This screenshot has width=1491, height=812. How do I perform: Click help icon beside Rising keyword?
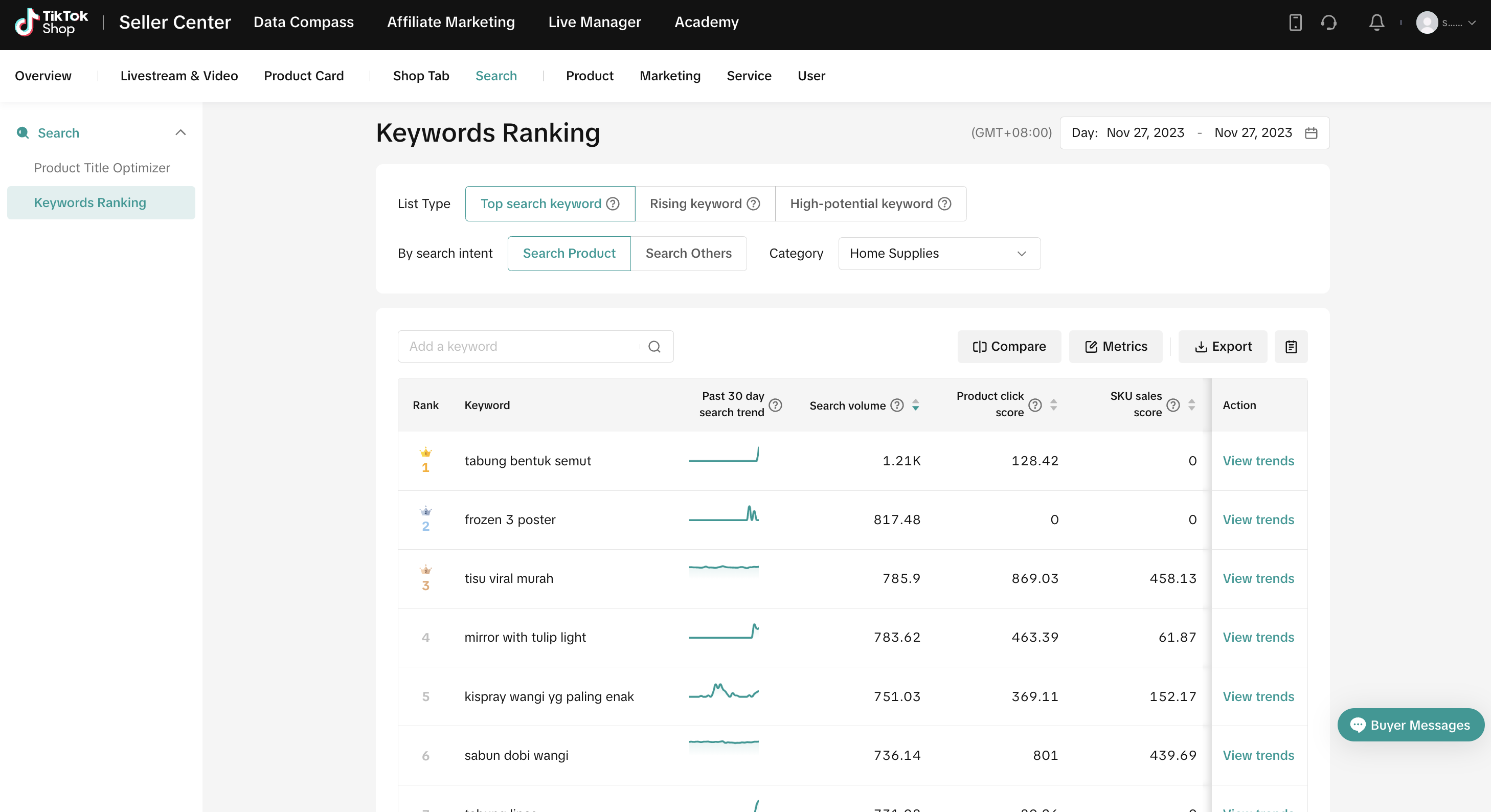coord(753,204)
